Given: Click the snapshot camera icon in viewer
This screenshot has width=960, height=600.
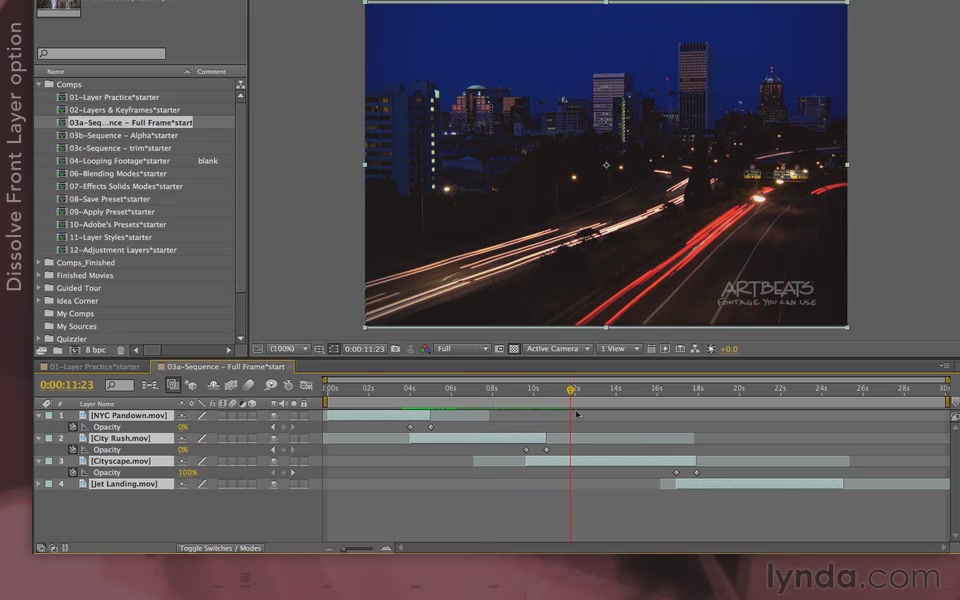Looking at the screenshot, I should 396,349.
